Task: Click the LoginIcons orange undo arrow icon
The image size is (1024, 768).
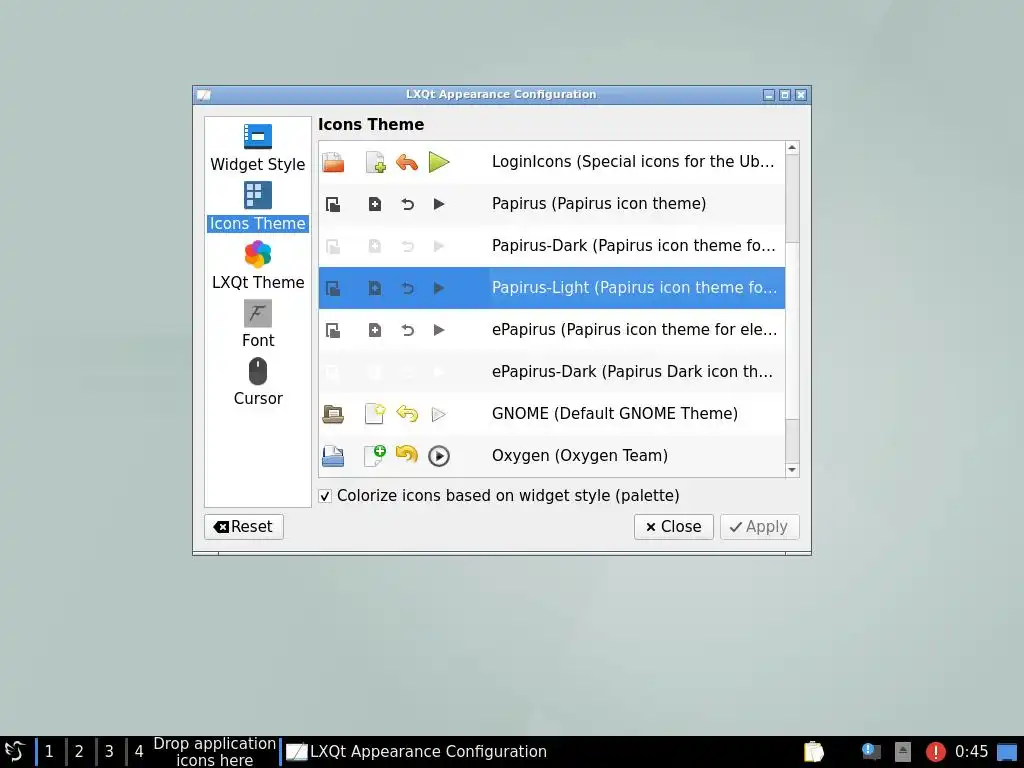Action: (x=407, y=162)
